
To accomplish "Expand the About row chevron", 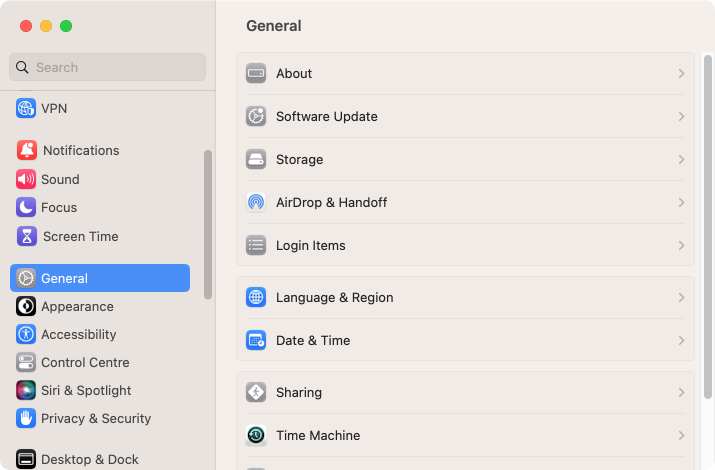I will 681,73.
